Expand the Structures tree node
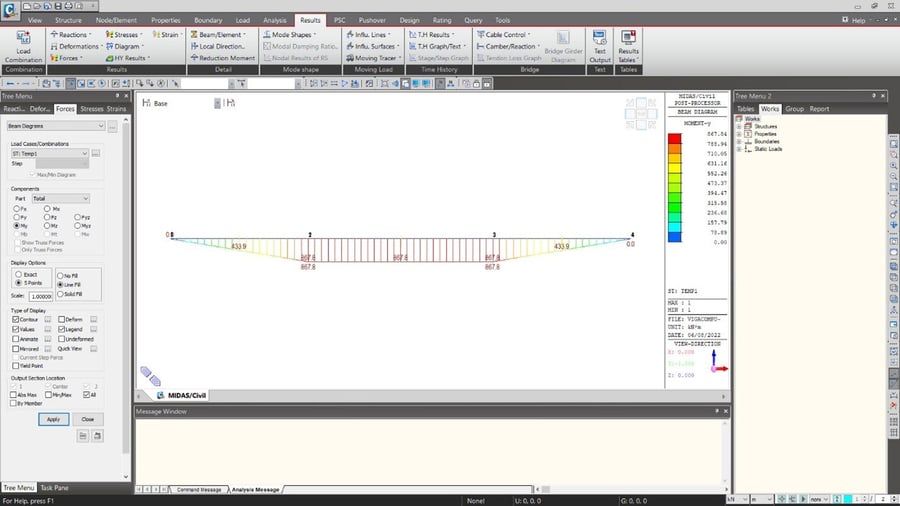 click(739, 127)
